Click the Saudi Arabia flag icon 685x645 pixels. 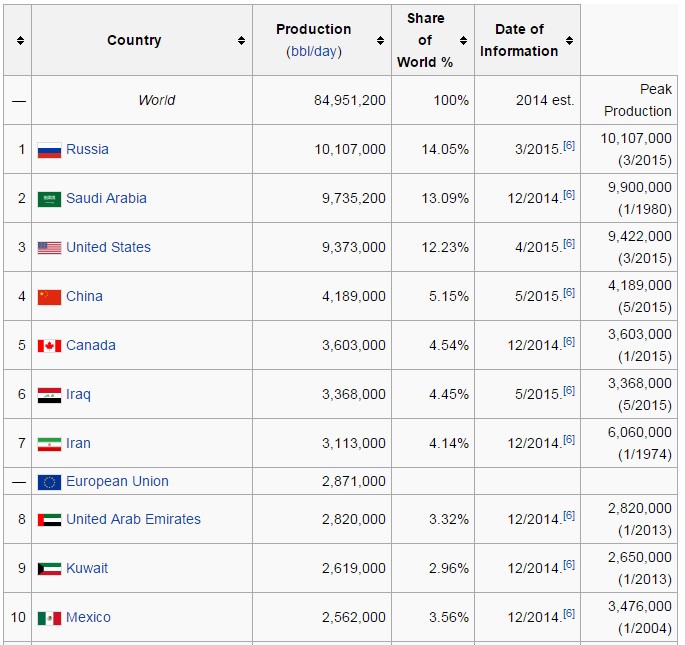click(x=49, y=199)
